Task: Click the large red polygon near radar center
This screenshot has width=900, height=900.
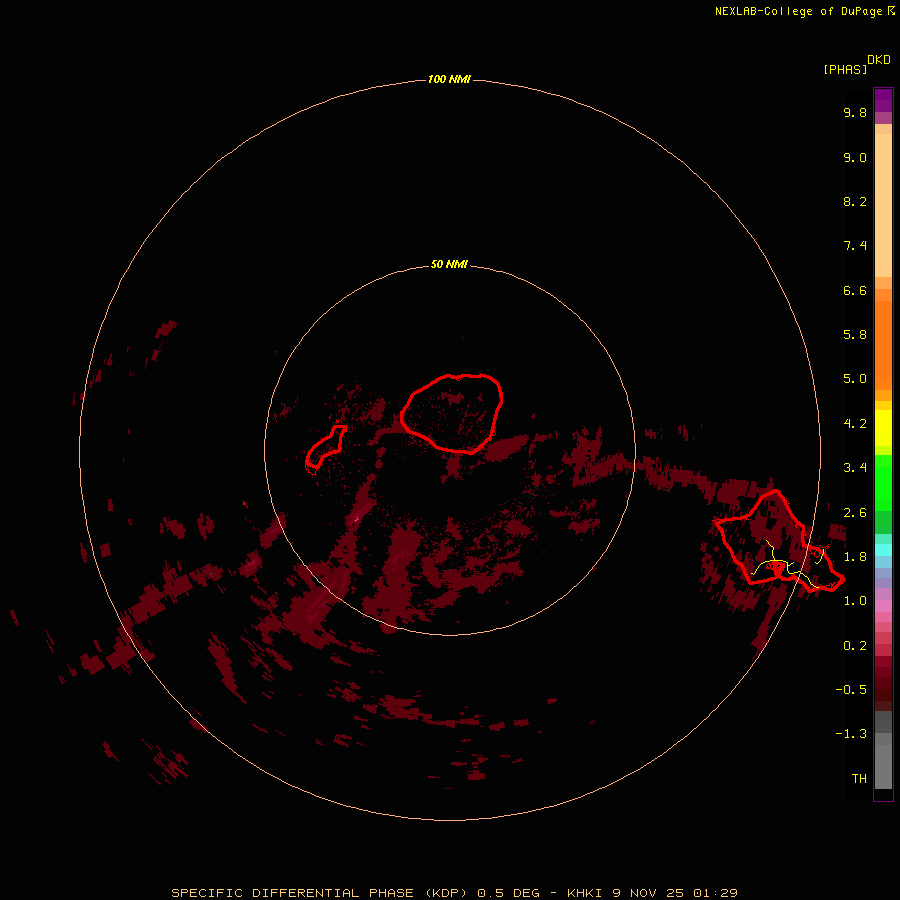Action: (x=451, y=414)
